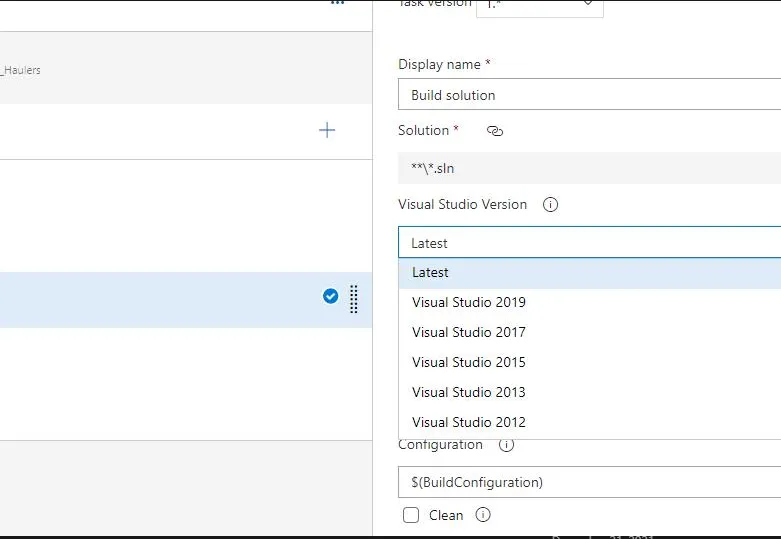This screenshot has width=781, height=539.
Task: Click the more options ellipsis icon
Action: 338,3
